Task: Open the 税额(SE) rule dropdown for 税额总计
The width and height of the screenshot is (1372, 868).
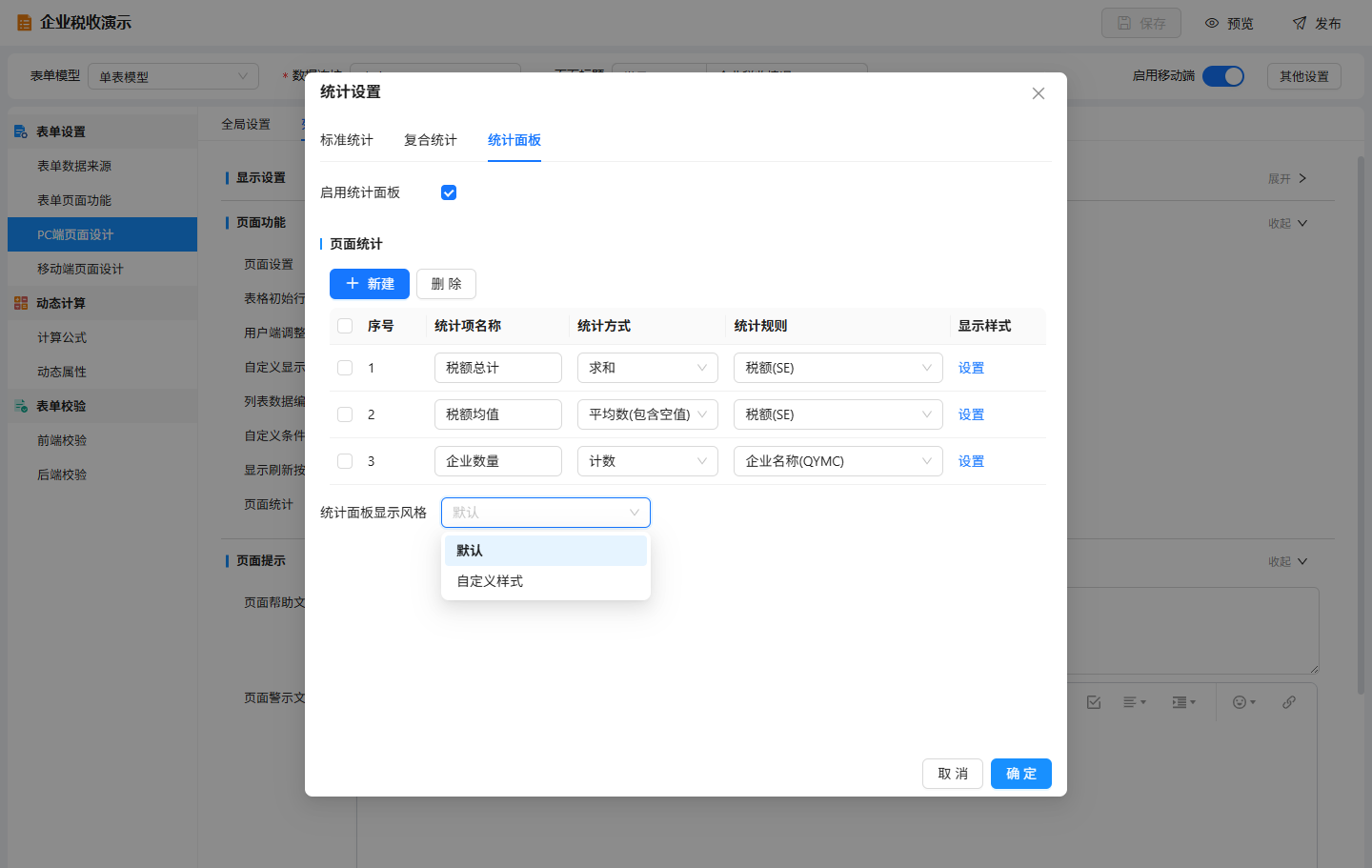Action: click(838, 368)
